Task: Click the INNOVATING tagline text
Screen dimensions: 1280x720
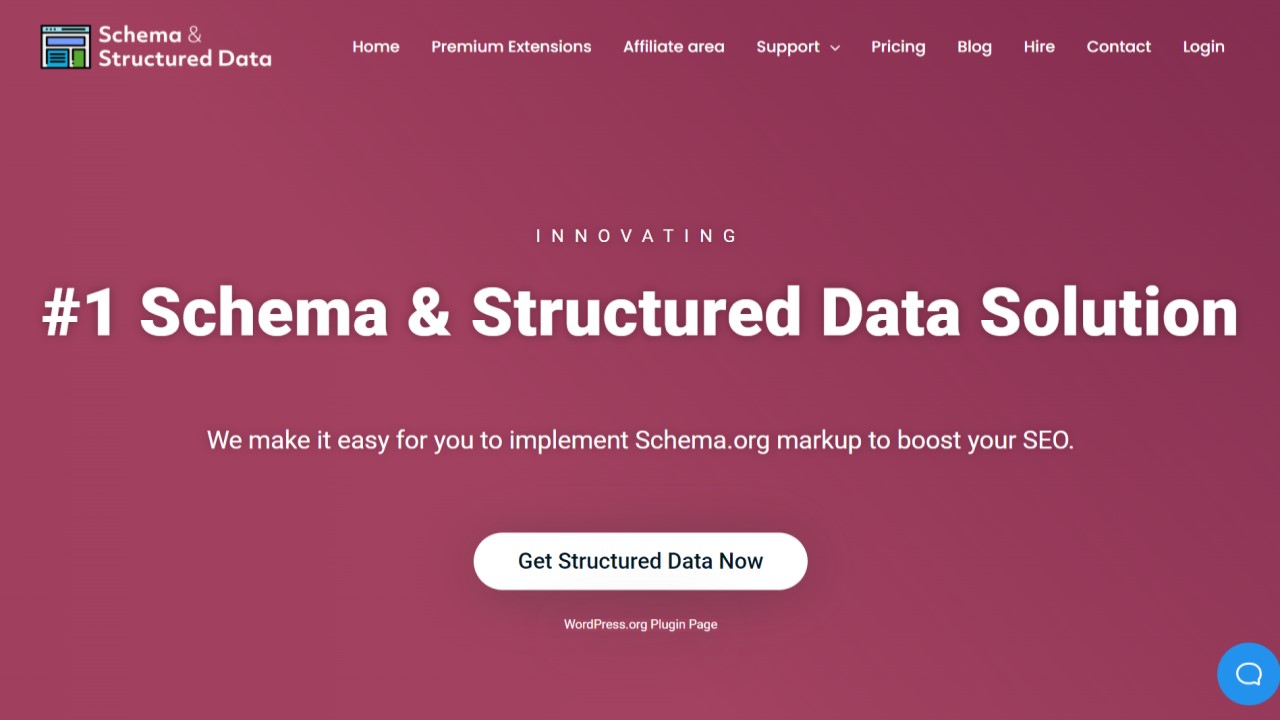Action: [x=638, y=235]
